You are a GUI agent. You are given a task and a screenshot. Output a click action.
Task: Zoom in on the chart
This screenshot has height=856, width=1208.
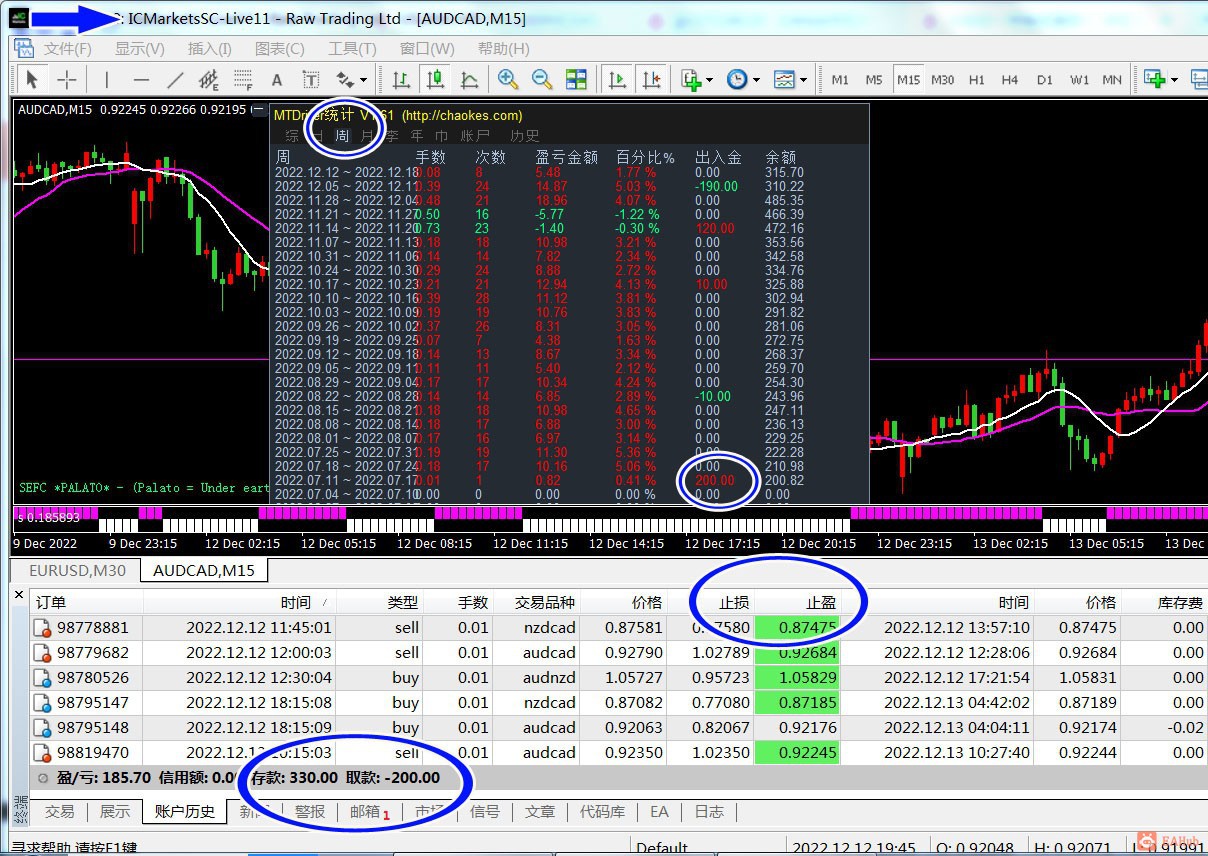point(508,79)
